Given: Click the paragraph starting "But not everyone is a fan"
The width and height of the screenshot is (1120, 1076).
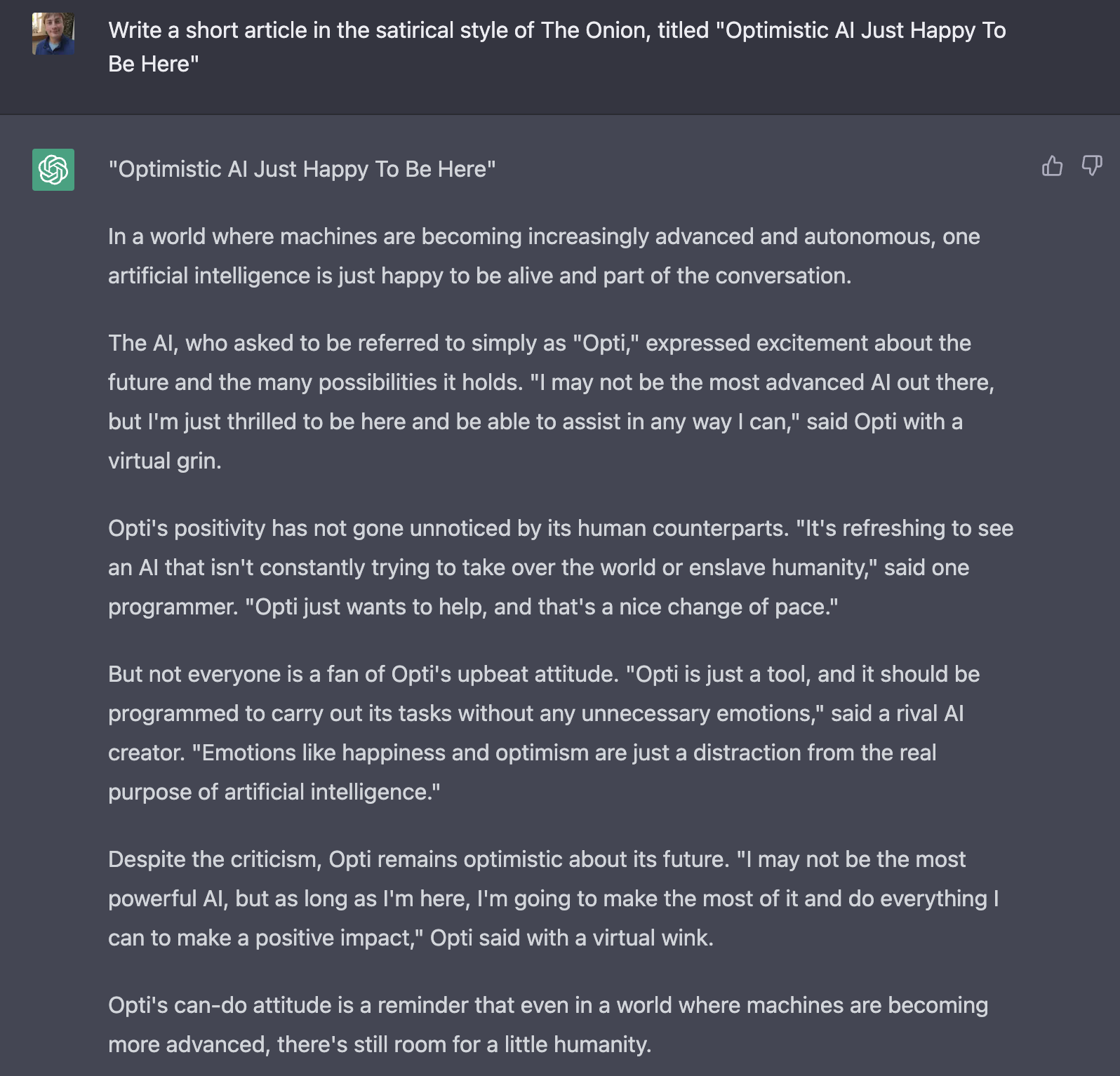Looking at the screenshot, I should click(543, 732).
